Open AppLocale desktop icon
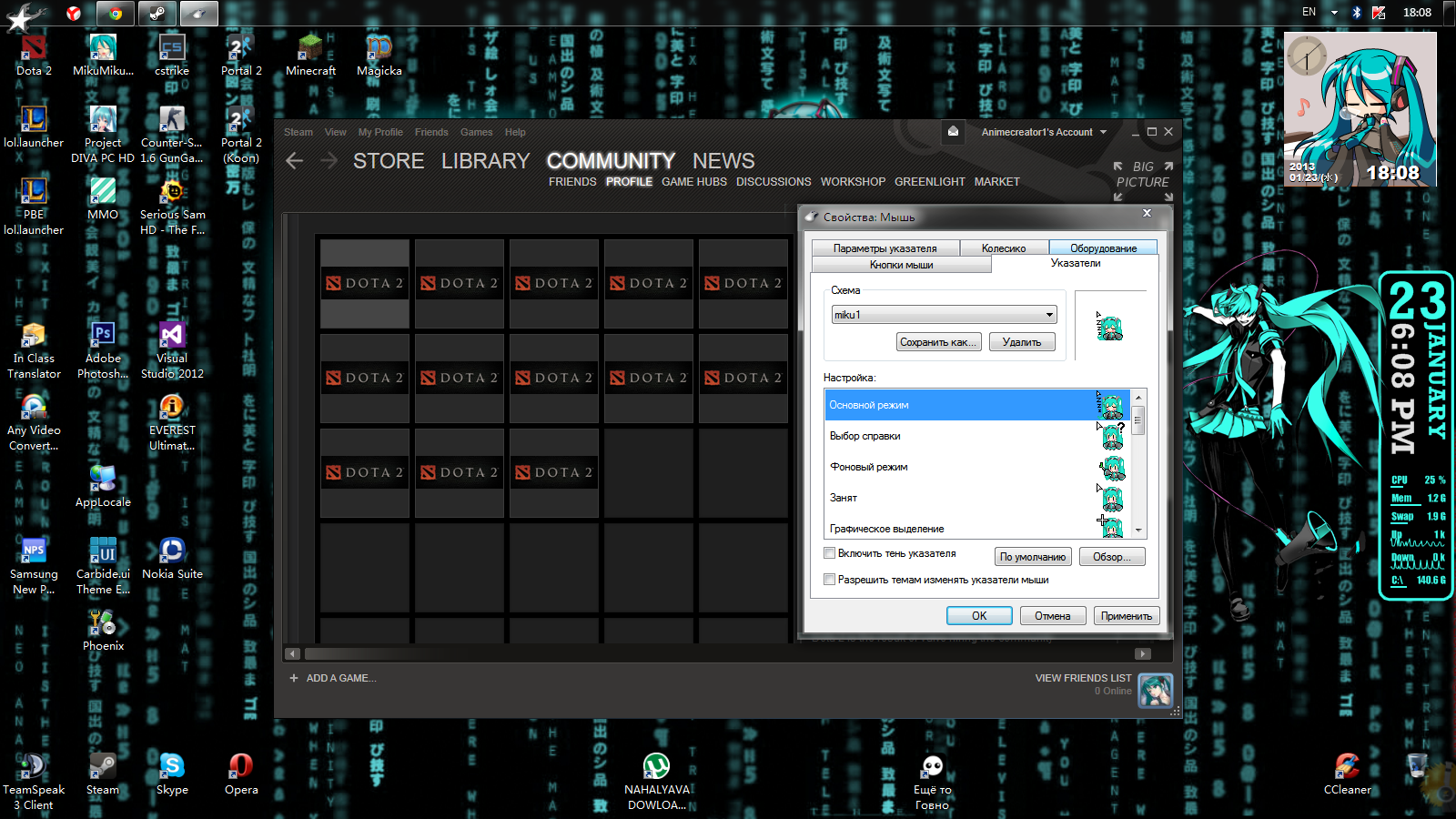 (x=103, y=486)
